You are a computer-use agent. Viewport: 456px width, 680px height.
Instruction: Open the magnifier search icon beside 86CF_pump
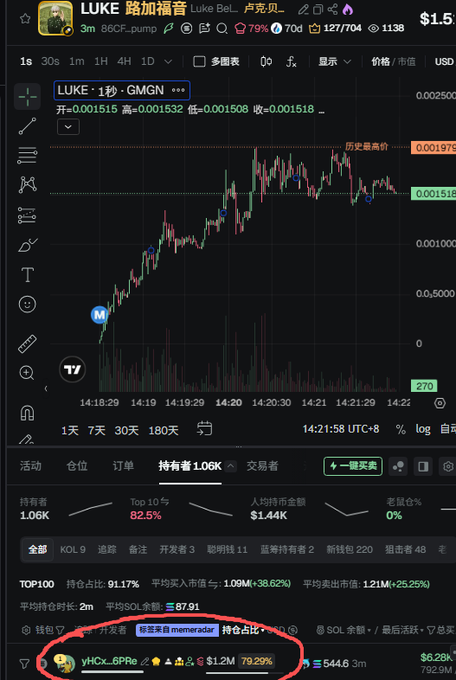(222, 29)
